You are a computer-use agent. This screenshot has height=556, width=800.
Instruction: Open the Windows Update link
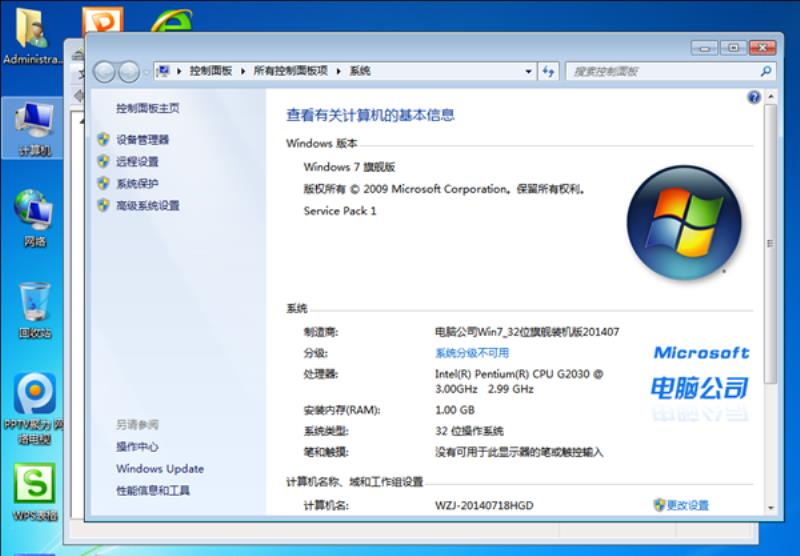pyautogui.click(x=160, y=468)
